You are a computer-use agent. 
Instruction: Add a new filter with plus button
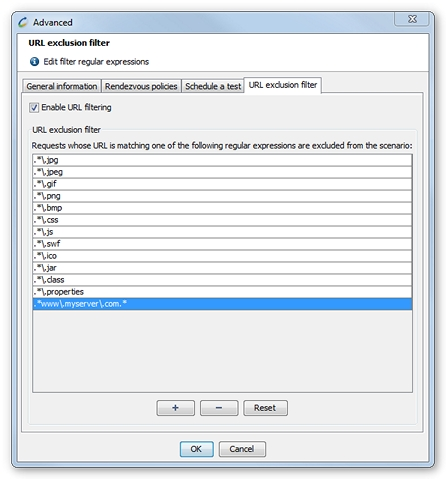[x=175, y=408]
